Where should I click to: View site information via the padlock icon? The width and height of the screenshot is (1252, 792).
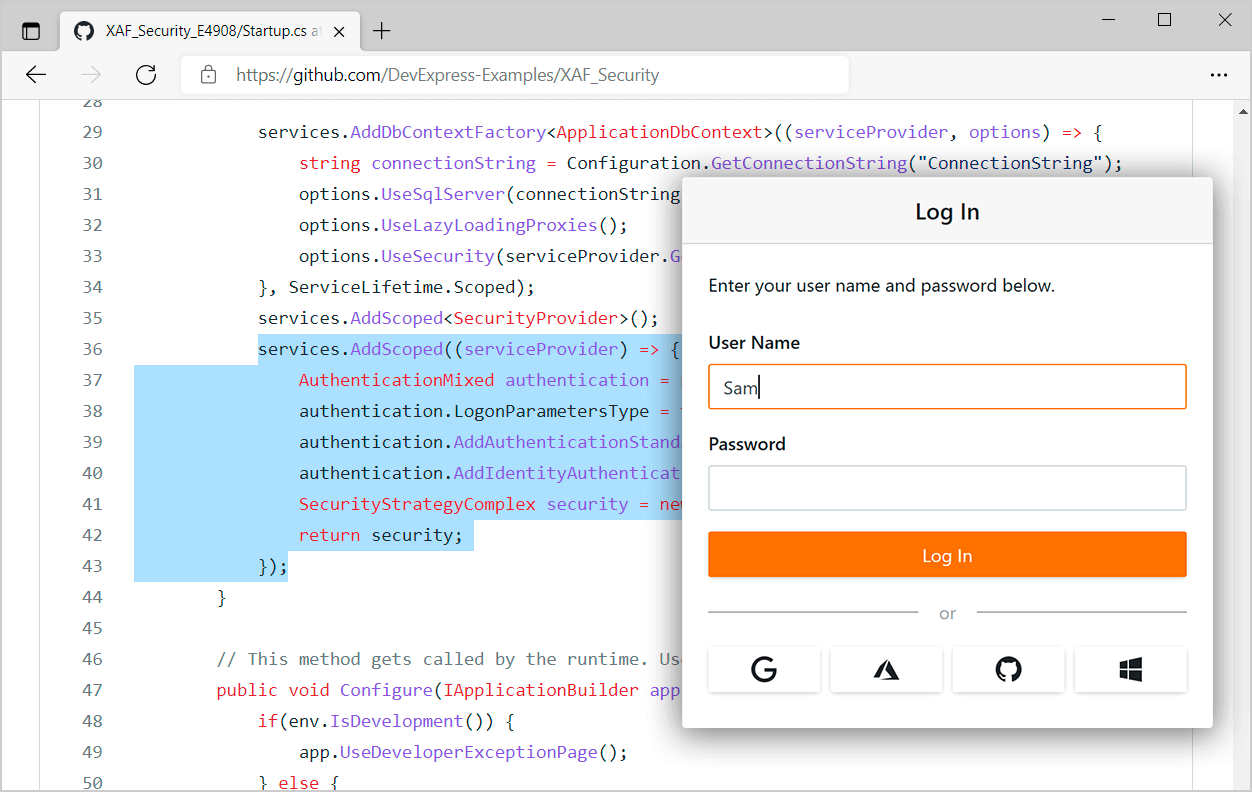pyautogui.click(x=207, y=74)
